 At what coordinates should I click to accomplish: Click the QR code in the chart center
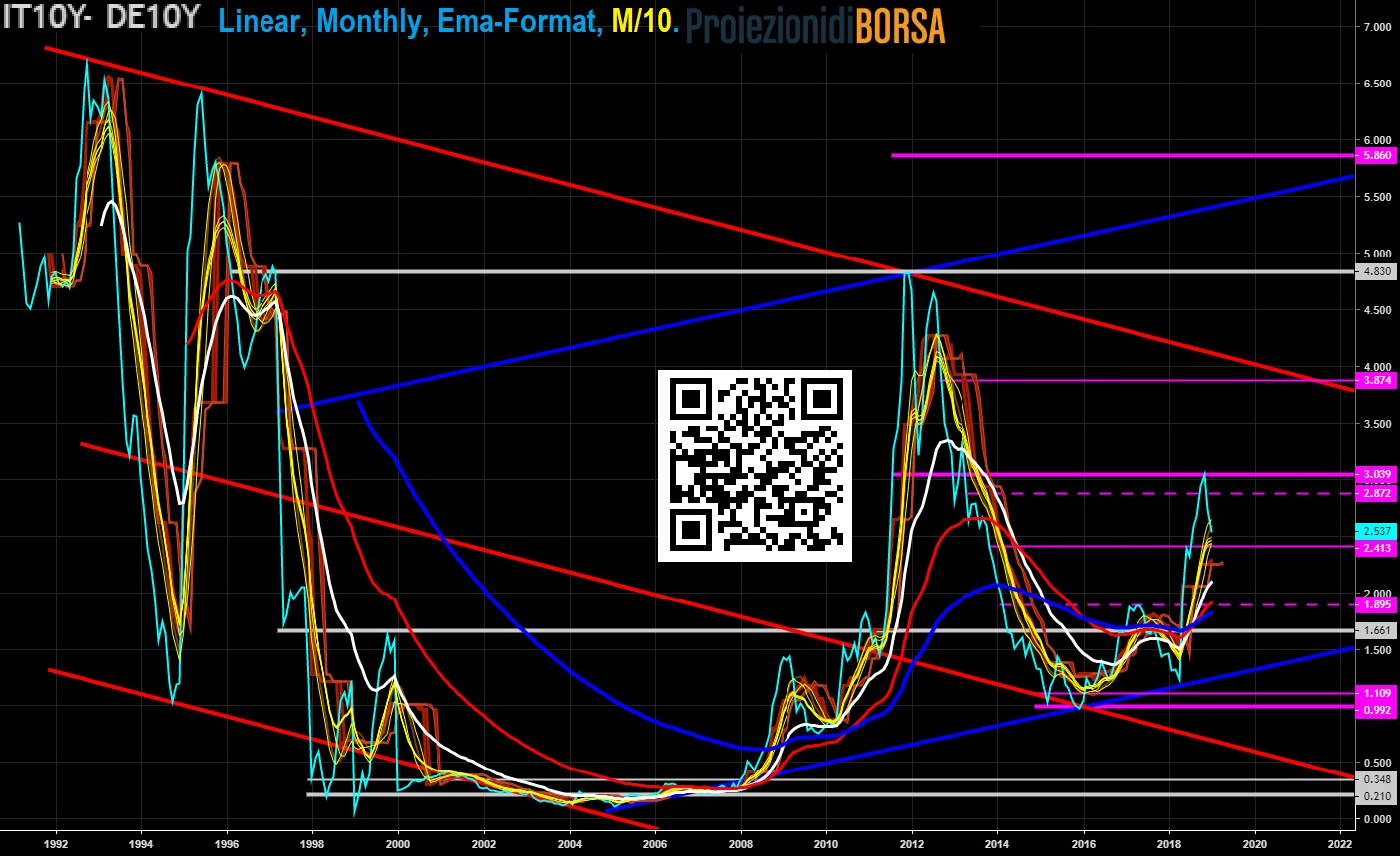click(x=755, y=465)
